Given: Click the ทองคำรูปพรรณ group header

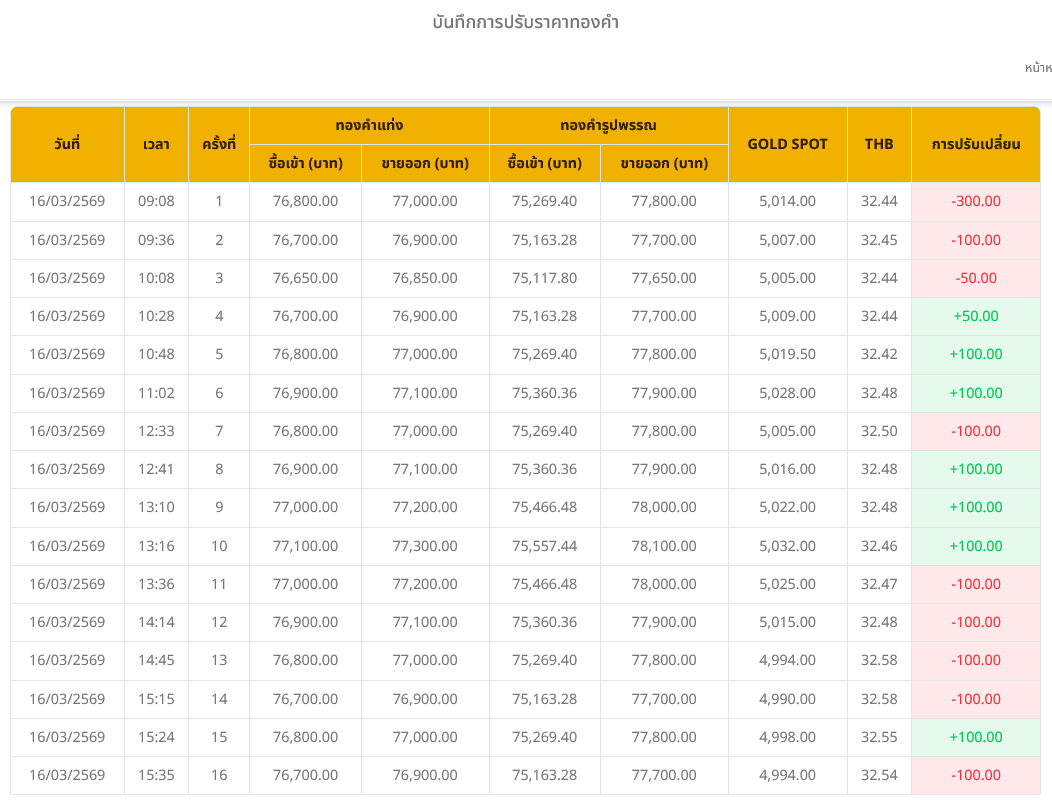Looking at the screenshot, I should tap(608, 126).
